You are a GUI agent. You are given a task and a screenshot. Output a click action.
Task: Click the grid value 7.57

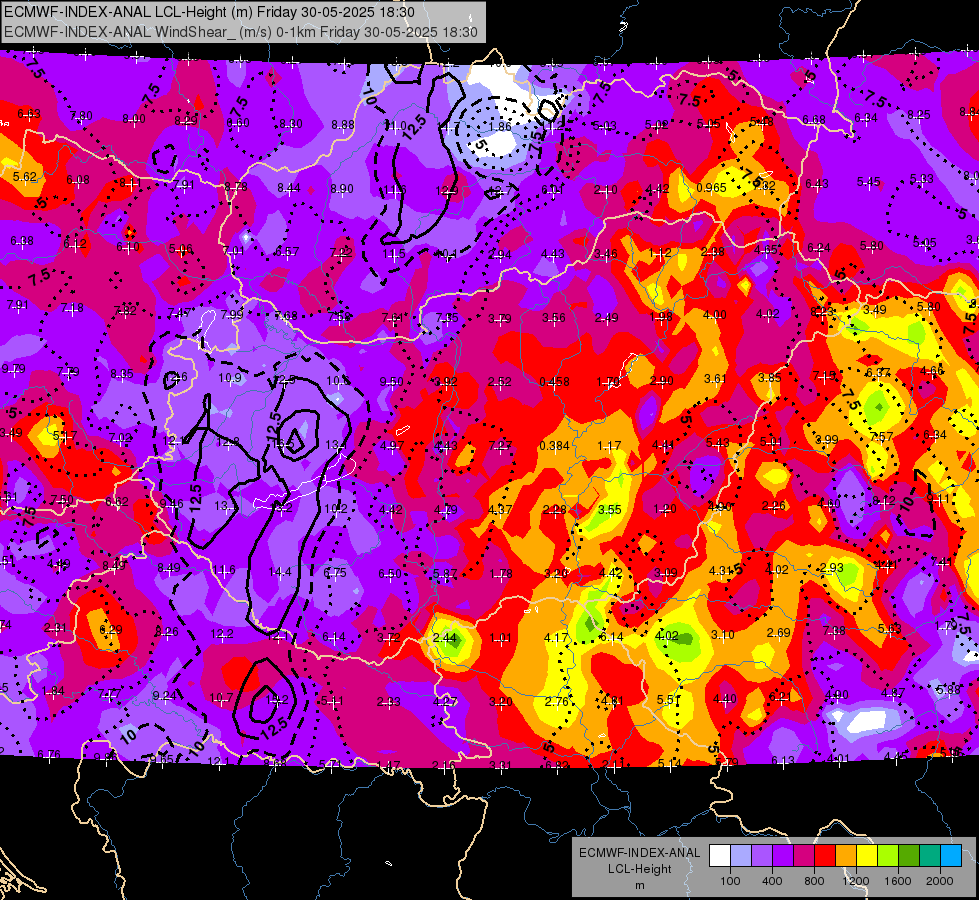coord(881,437)
